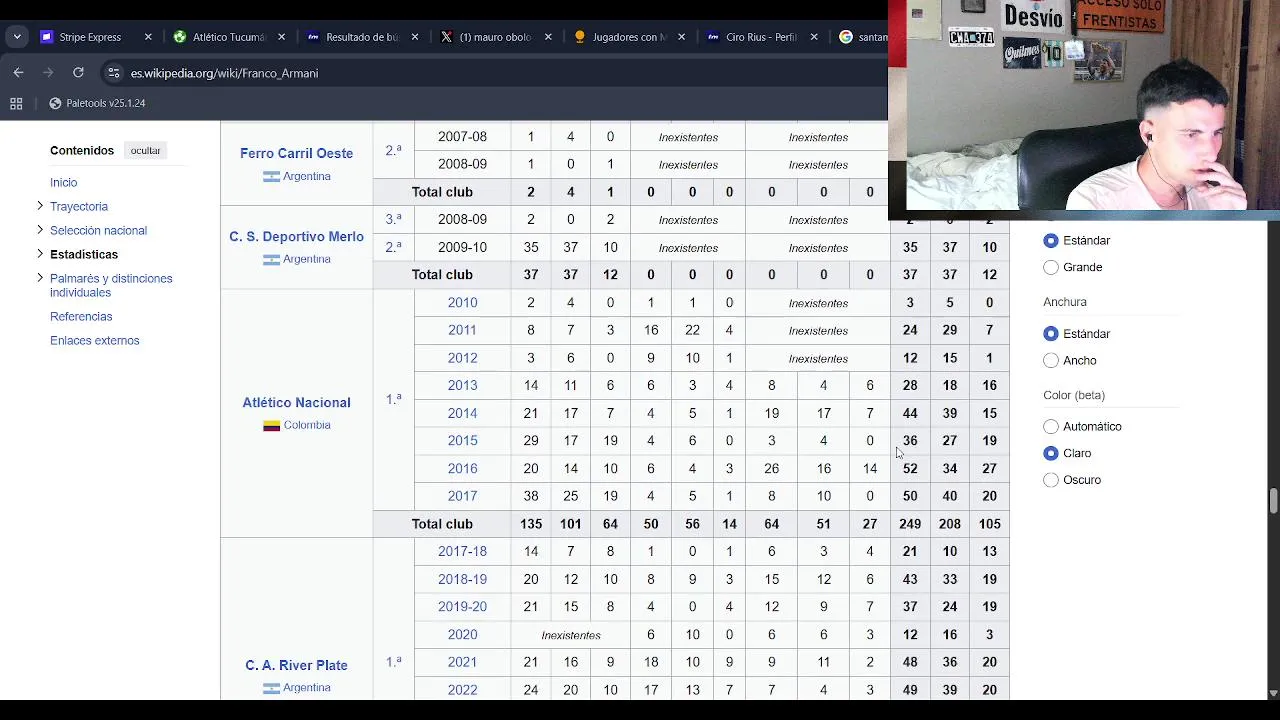The height and width of the screenshot is (720, 1280).
Task: Jump to Palmarés y distinciones individuales
Action: pos(111,285)
